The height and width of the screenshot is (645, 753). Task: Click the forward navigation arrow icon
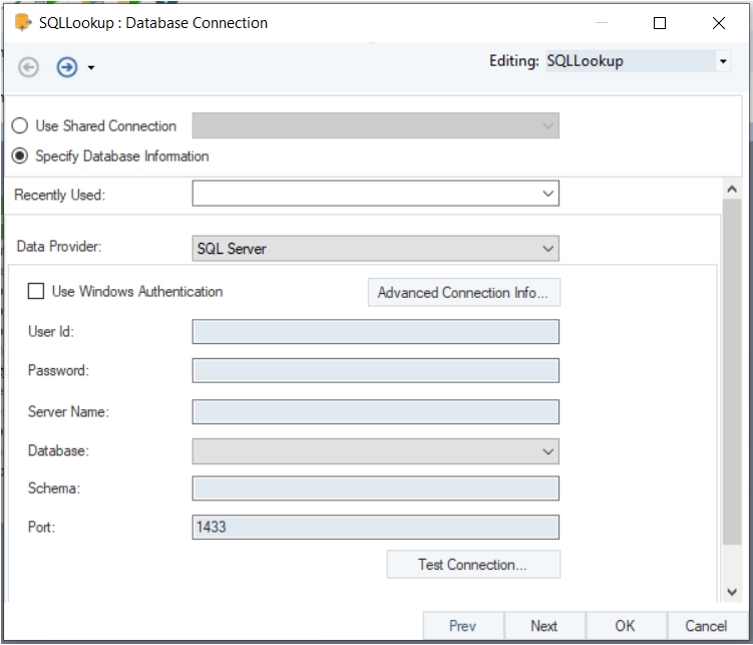tap(67, 67)
